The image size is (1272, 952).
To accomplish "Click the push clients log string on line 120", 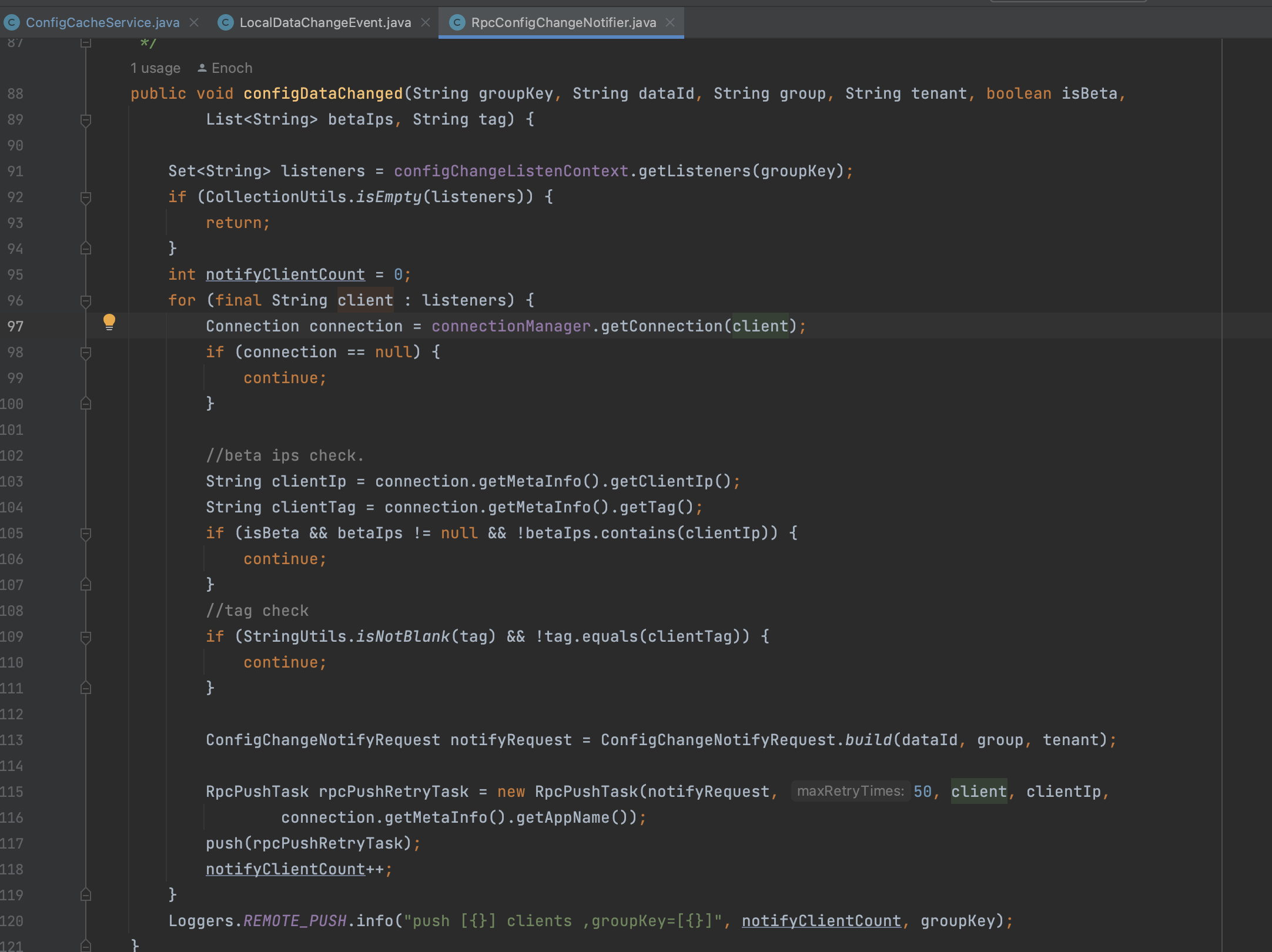I will click(x=563, y=921).
